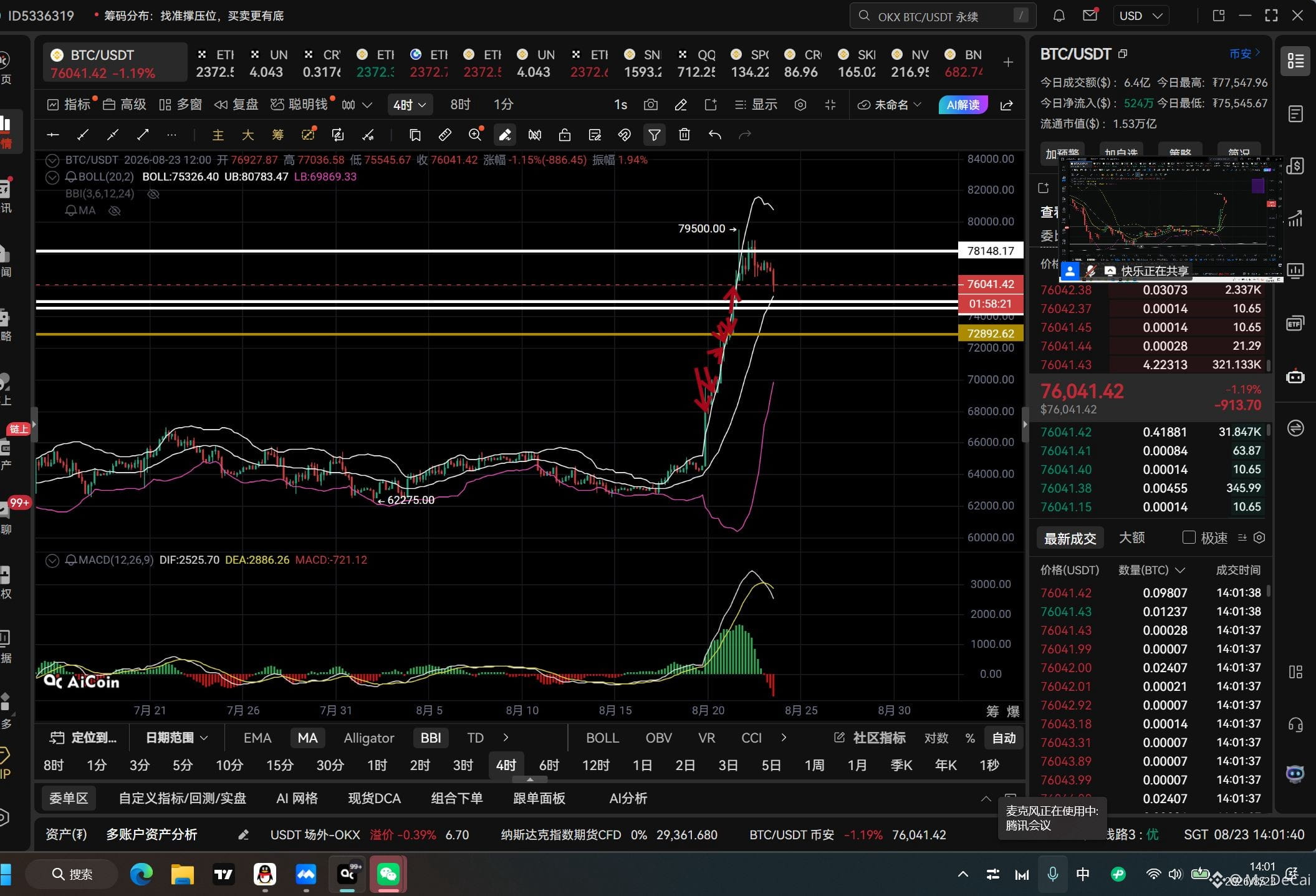Image resolution: width=1316 pixels, height=896 pixels.
Task: Open the 币安 exchange link
Action: point(1244,54)
